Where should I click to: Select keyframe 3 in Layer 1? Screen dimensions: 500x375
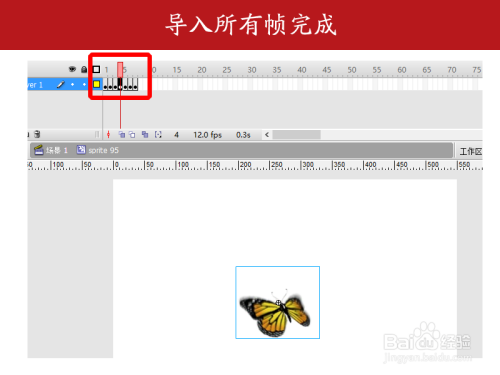pyautogui.click(x=115, y=84)
